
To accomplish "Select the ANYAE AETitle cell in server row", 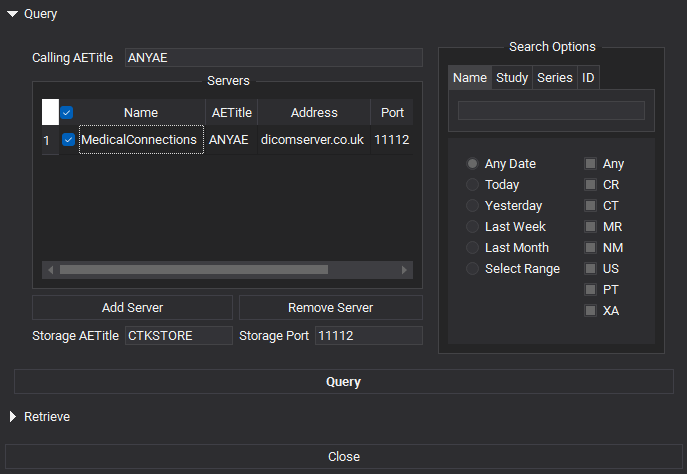I will click(231, 140).
